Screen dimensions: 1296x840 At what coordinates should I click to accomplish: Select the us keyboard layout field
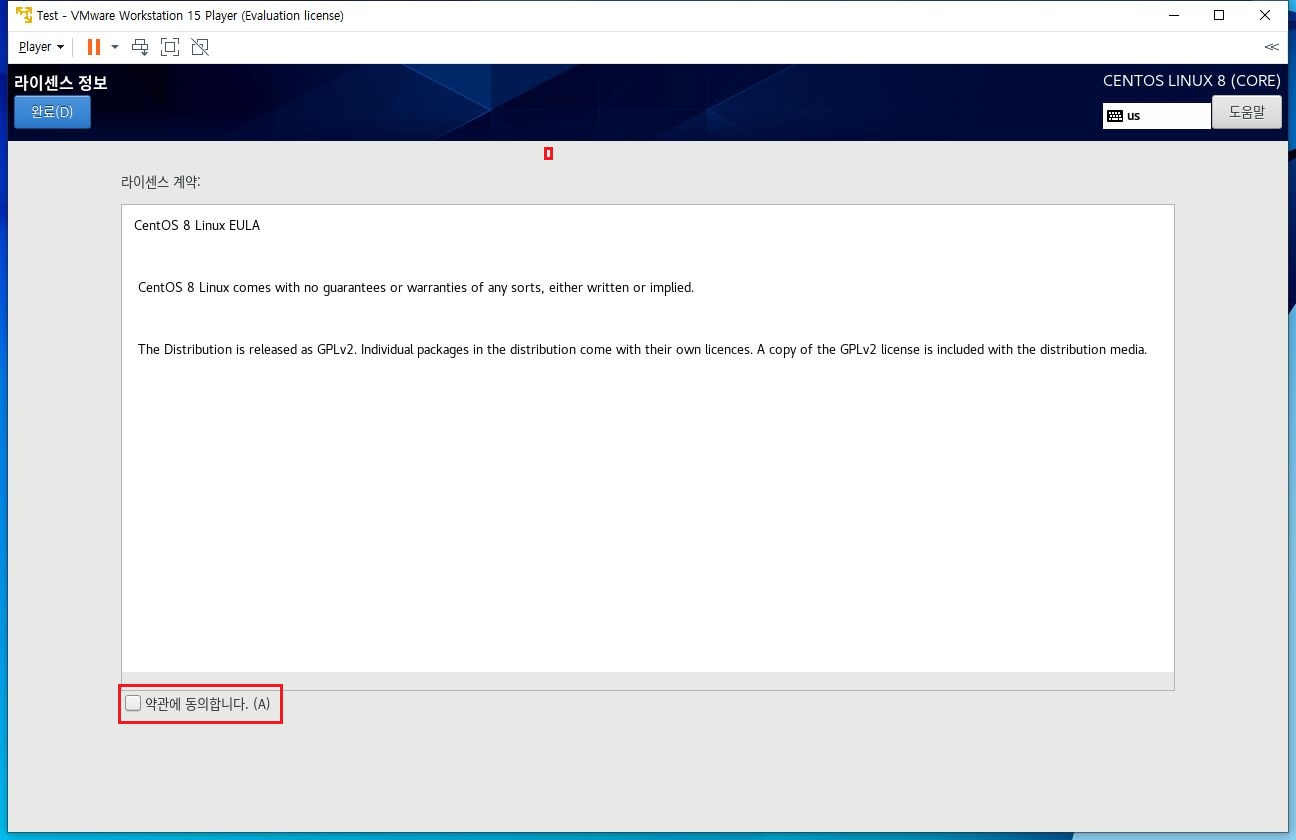pyautogui.click(x=1157, y=116)
